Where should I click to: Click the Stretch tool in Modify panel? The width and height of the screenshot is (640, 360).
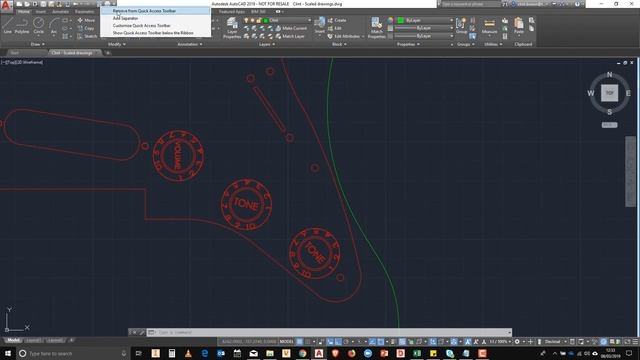87,36
